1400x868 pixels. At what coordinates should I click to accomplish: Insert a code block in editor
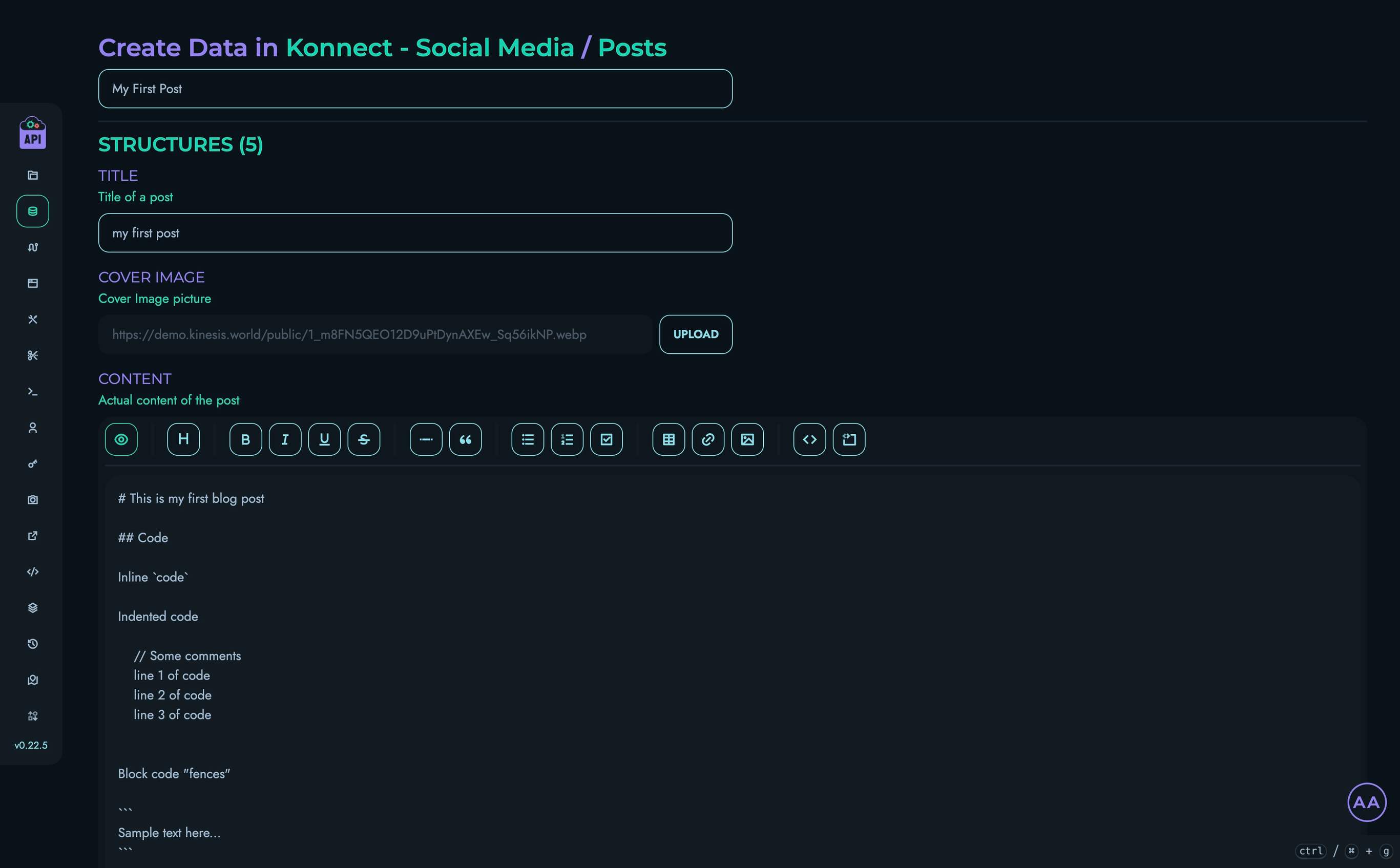click(x=849, y=439)
